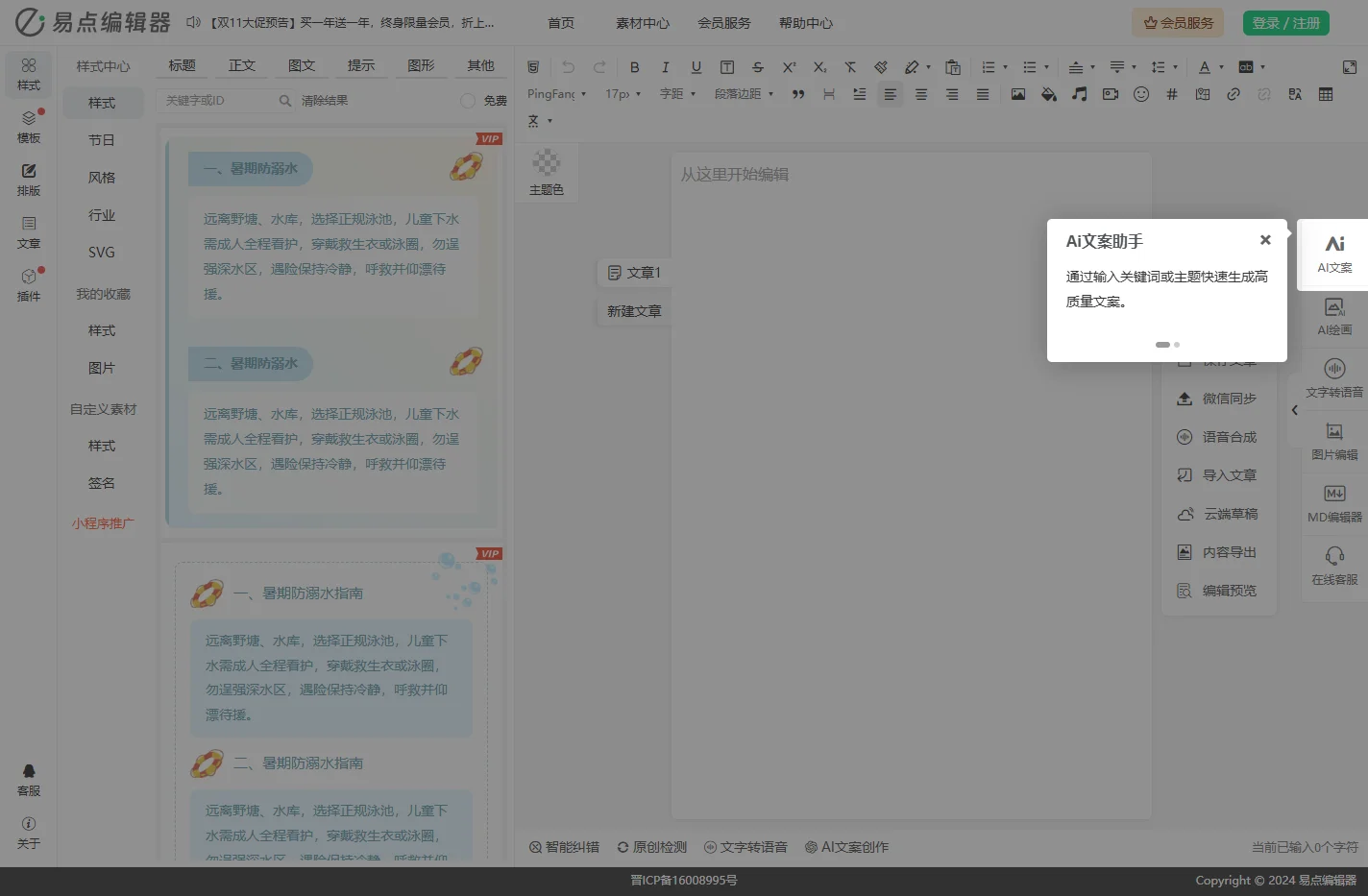This screenshot has height=896, width=1368.
Task: Insert an image via picture icon
Action: (1018, 94)
